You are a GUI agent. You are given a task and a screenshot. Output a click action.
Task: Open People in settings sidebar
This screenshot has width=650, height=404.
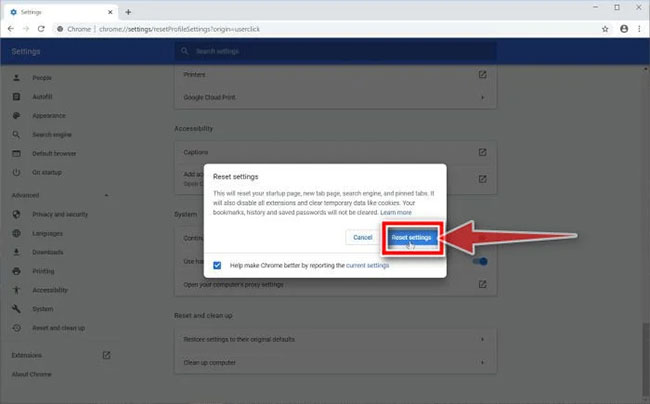(42, 78)
